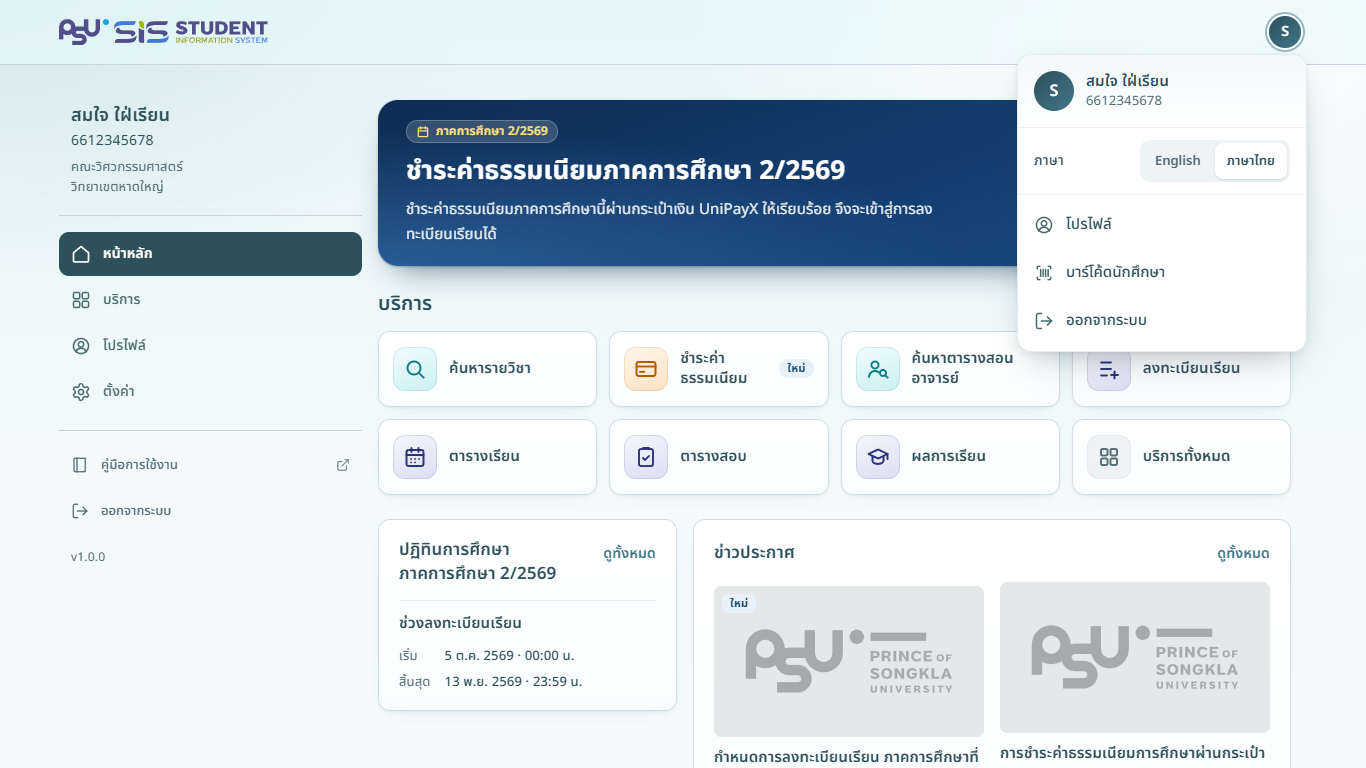
Task: Open the news thumbnail about การชำระค่าธรรมเนียม
Action: tap(1135, 657)
